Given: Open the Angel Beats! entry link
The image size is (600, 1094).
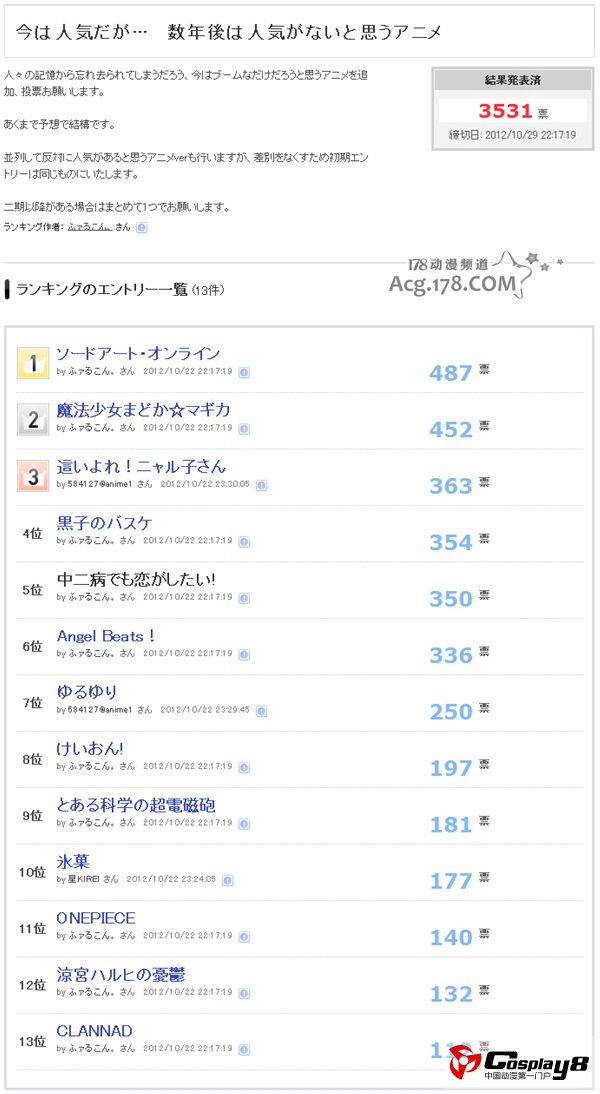Looking at the screenshot, I should [106, 636].
